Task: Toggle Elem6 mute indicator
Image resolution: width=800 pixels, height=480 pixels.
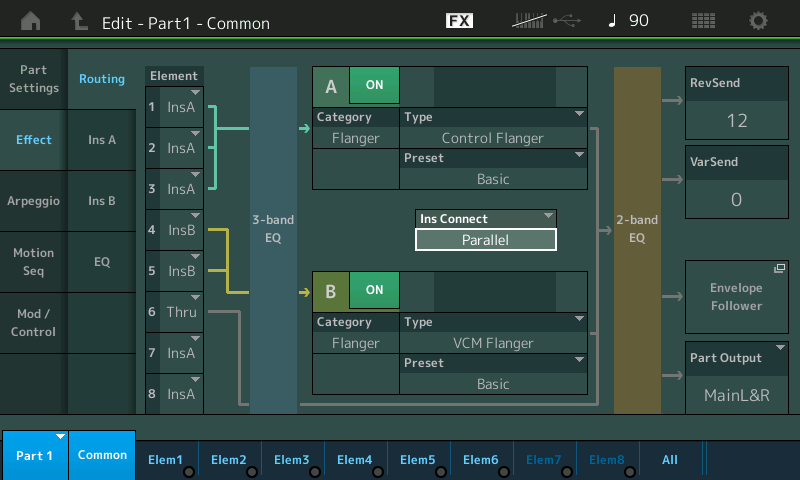Action: 504,472
